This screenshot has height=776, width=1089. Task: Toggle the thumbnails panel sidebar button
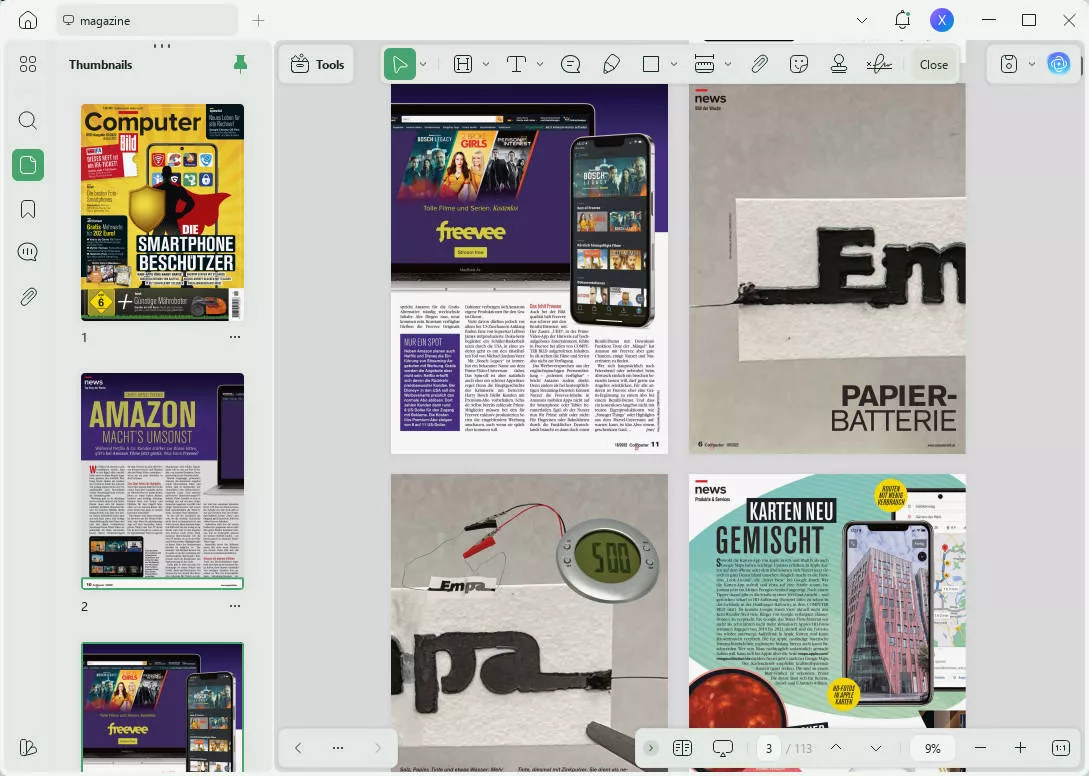pos(28,165)
